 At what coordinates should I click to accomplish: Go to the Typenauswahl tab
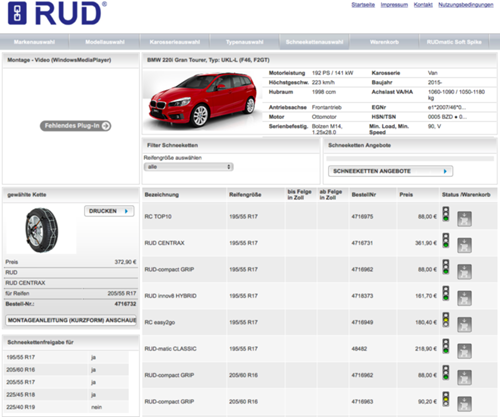[244, 42]
